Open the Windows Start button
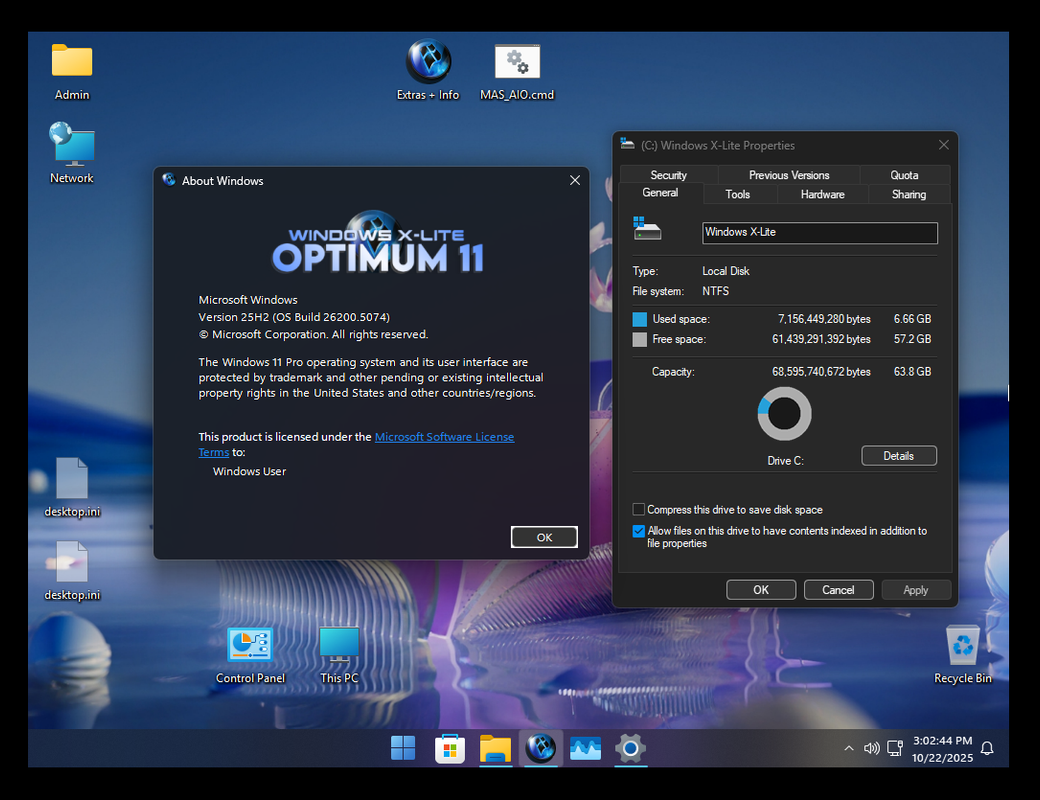Image resolution: width=1040 pixels, height=800 pixels. pyautogui.click(x=403, y=748)
